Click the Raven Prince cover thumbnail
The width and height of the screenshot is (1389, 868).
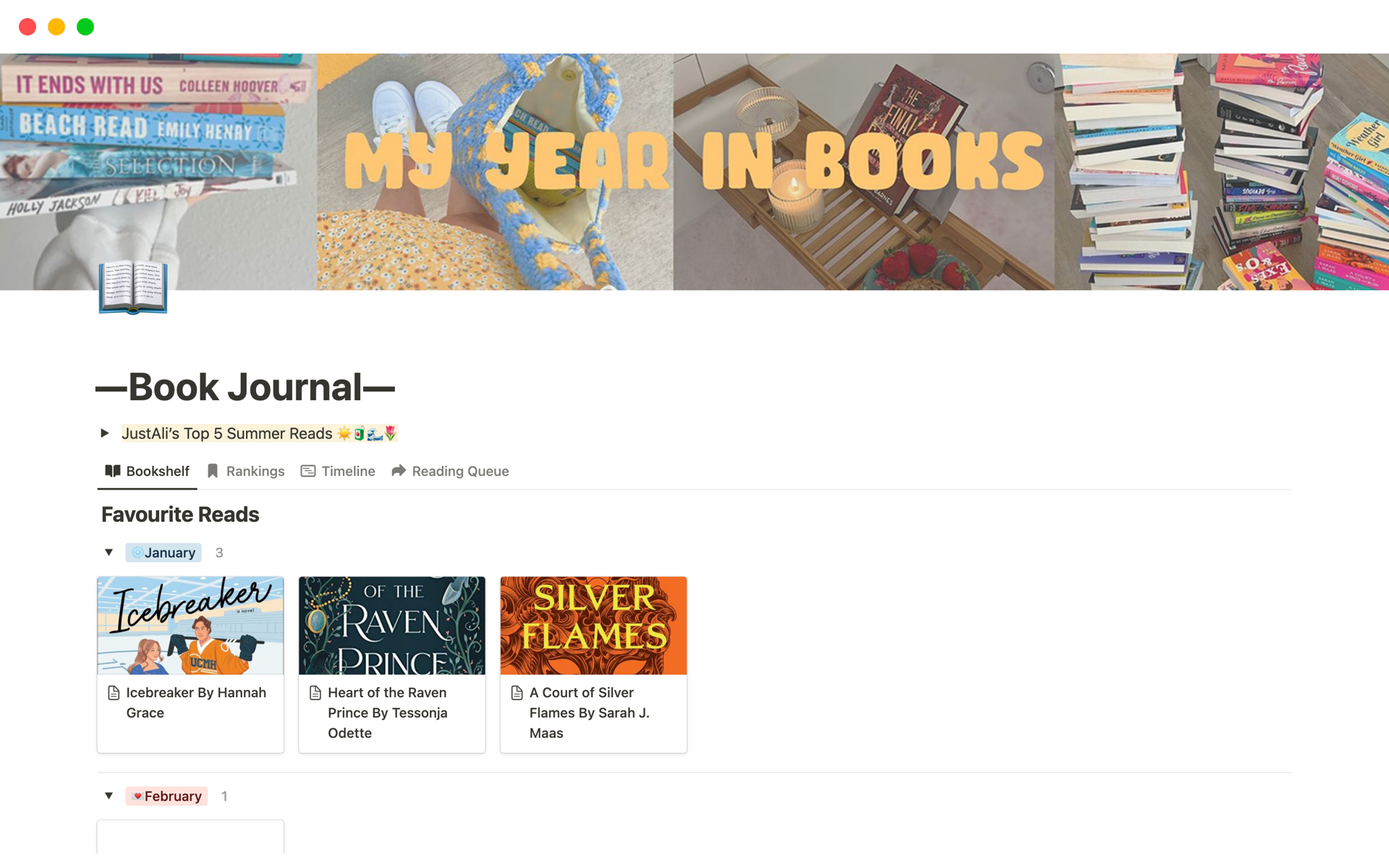(392, 626)
